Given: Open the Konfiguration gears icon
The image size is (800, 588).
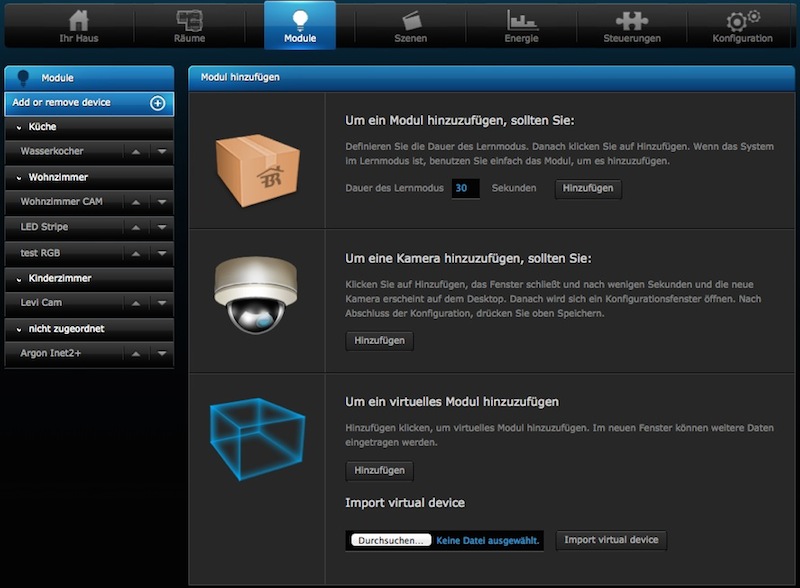Looking at the screenshot, I should (x=742, y=20).
